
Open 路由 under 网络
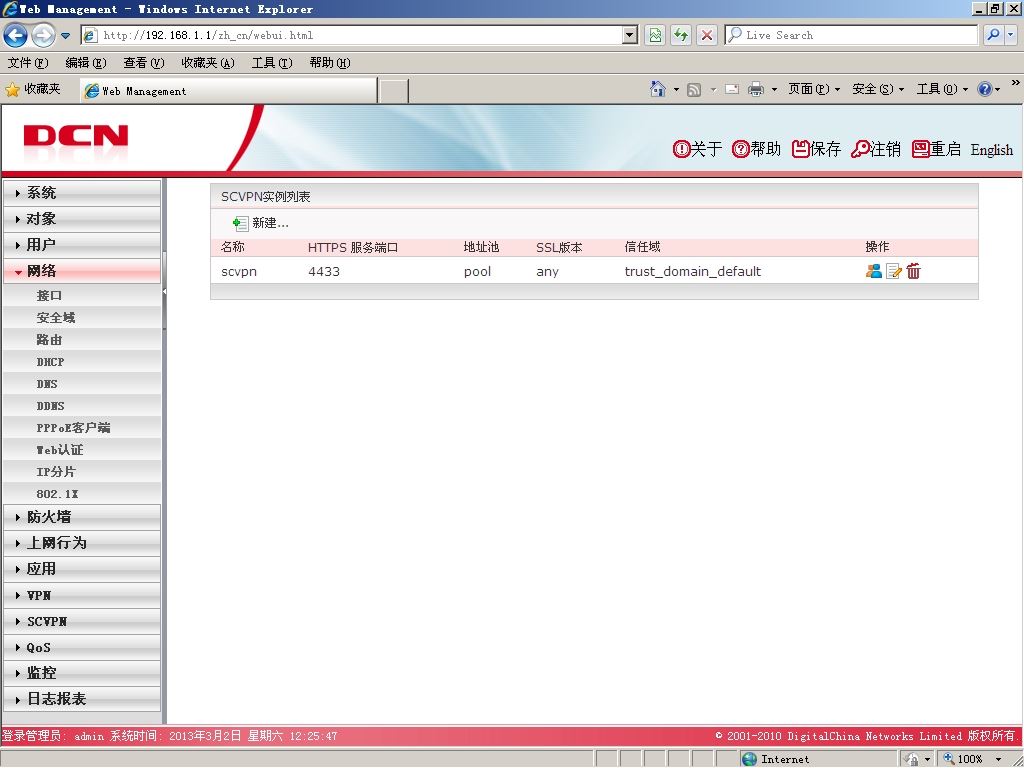(82, 340)
